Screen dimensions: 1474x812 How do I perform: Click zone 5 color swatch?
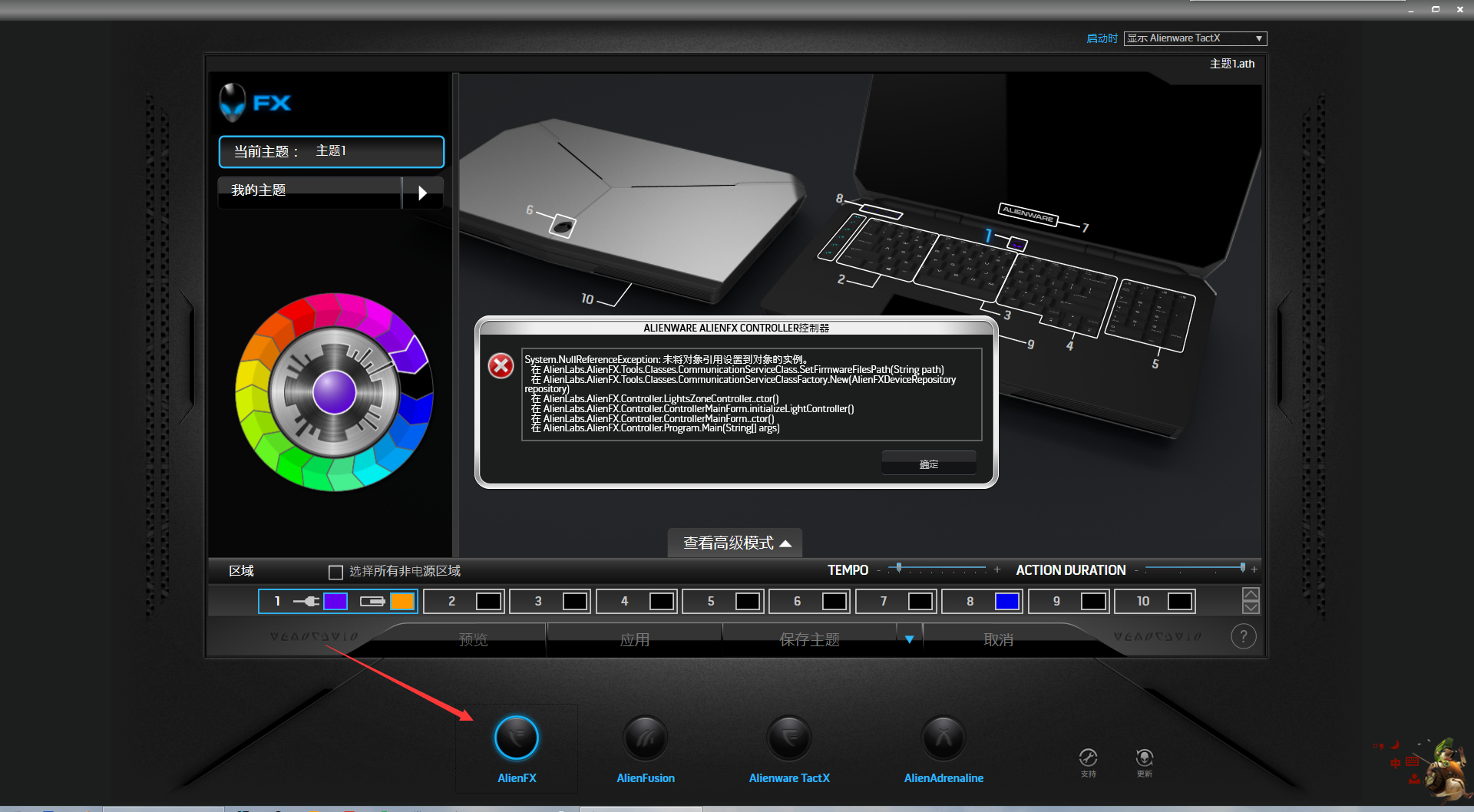(748, 601)
